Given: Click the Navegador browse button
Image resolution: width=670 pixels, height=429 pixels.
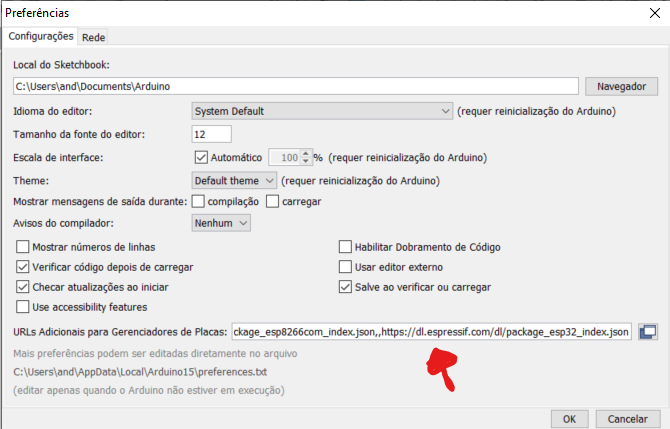Looking at the screenshot, I should tap(621, 86).
